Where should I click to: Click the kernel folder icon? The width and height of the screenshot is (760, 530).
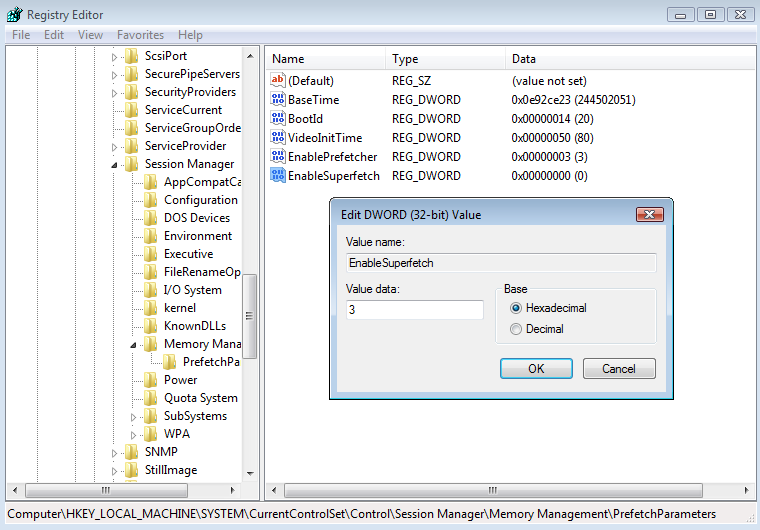[x=151, y=308]
